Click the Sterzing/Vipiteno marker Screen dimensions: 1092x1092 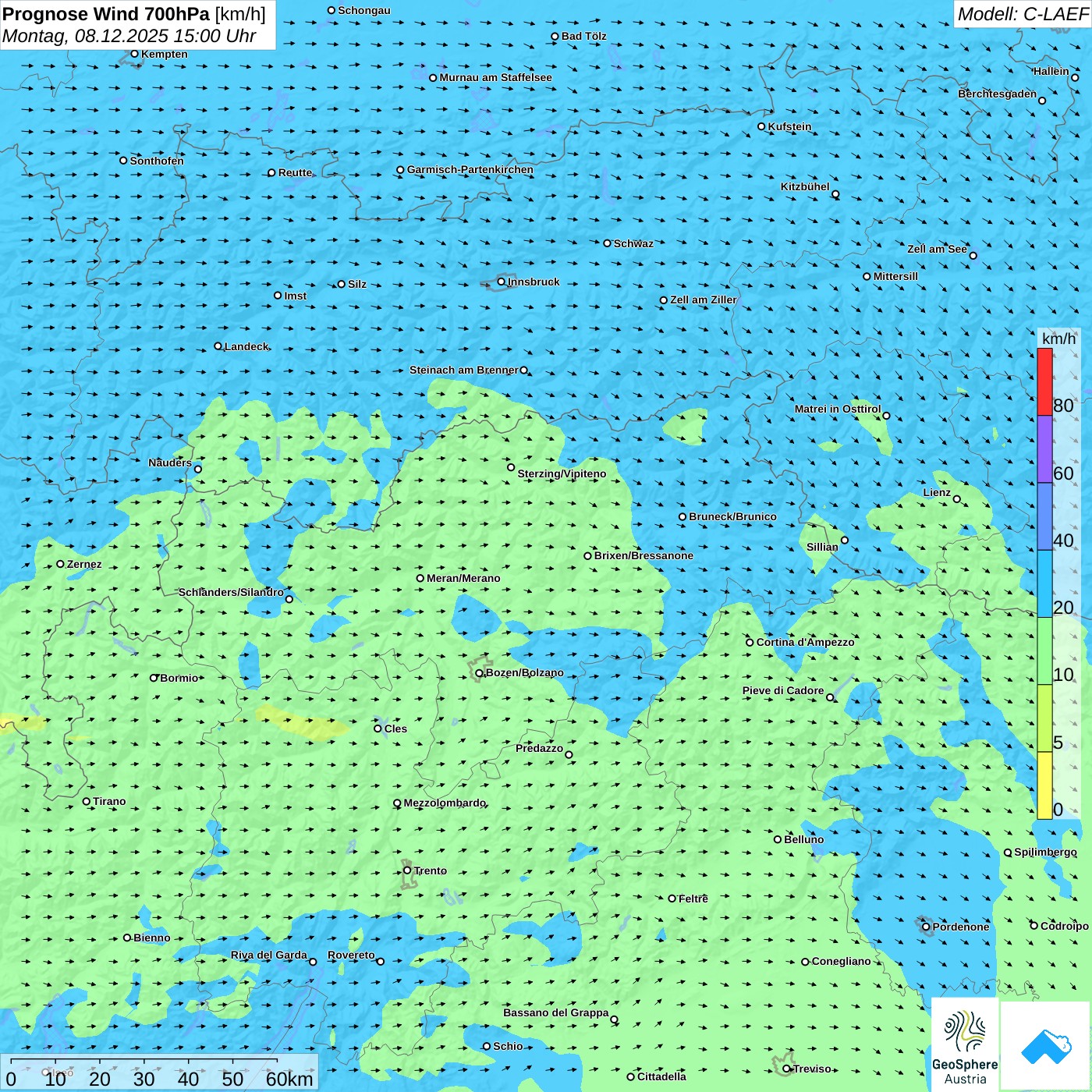(x=511, y=467)
